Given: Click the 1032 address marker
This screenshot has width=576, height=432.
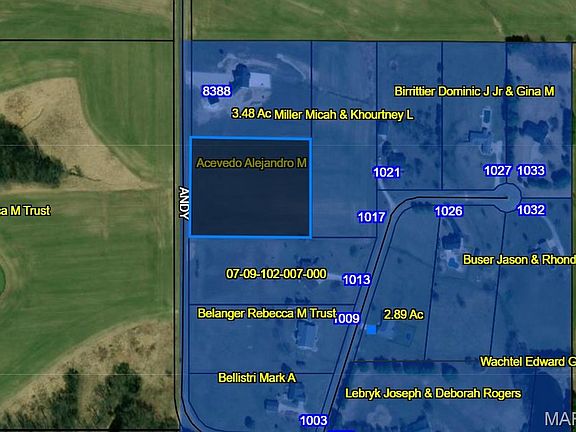Looking at the screenshot, I should click(531, 209).
